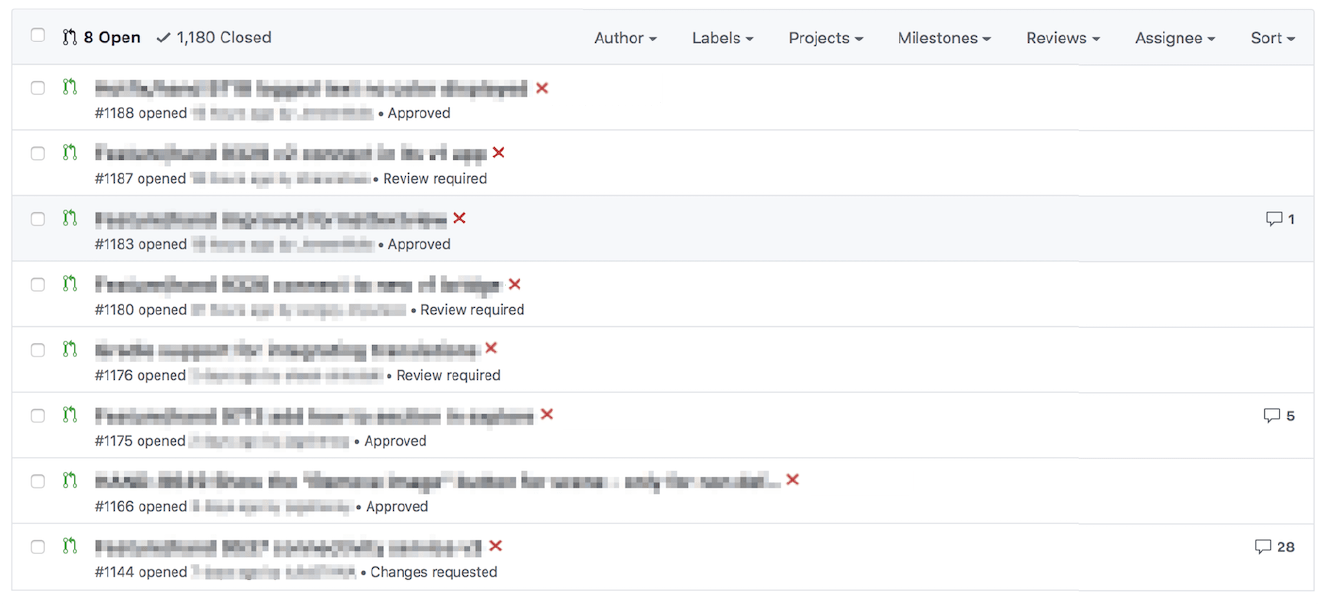Open Review required status of #1176
The width and height of the screenshot is (1320, 605).
pos(448,376)
